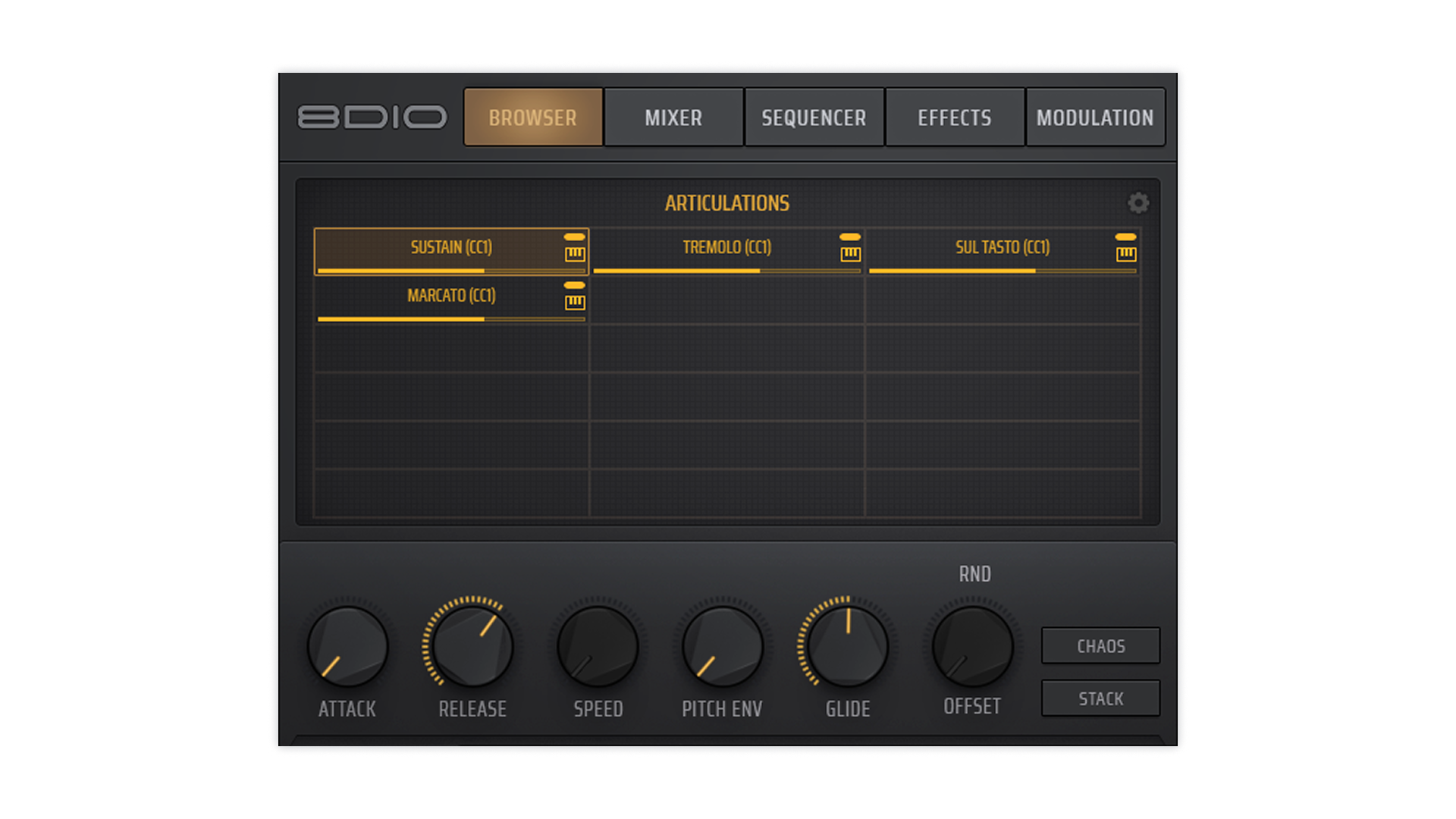Click keyboard icon on Sul Tasto (CC1)
1456x819 pixels.
(x=1126, y=254)
